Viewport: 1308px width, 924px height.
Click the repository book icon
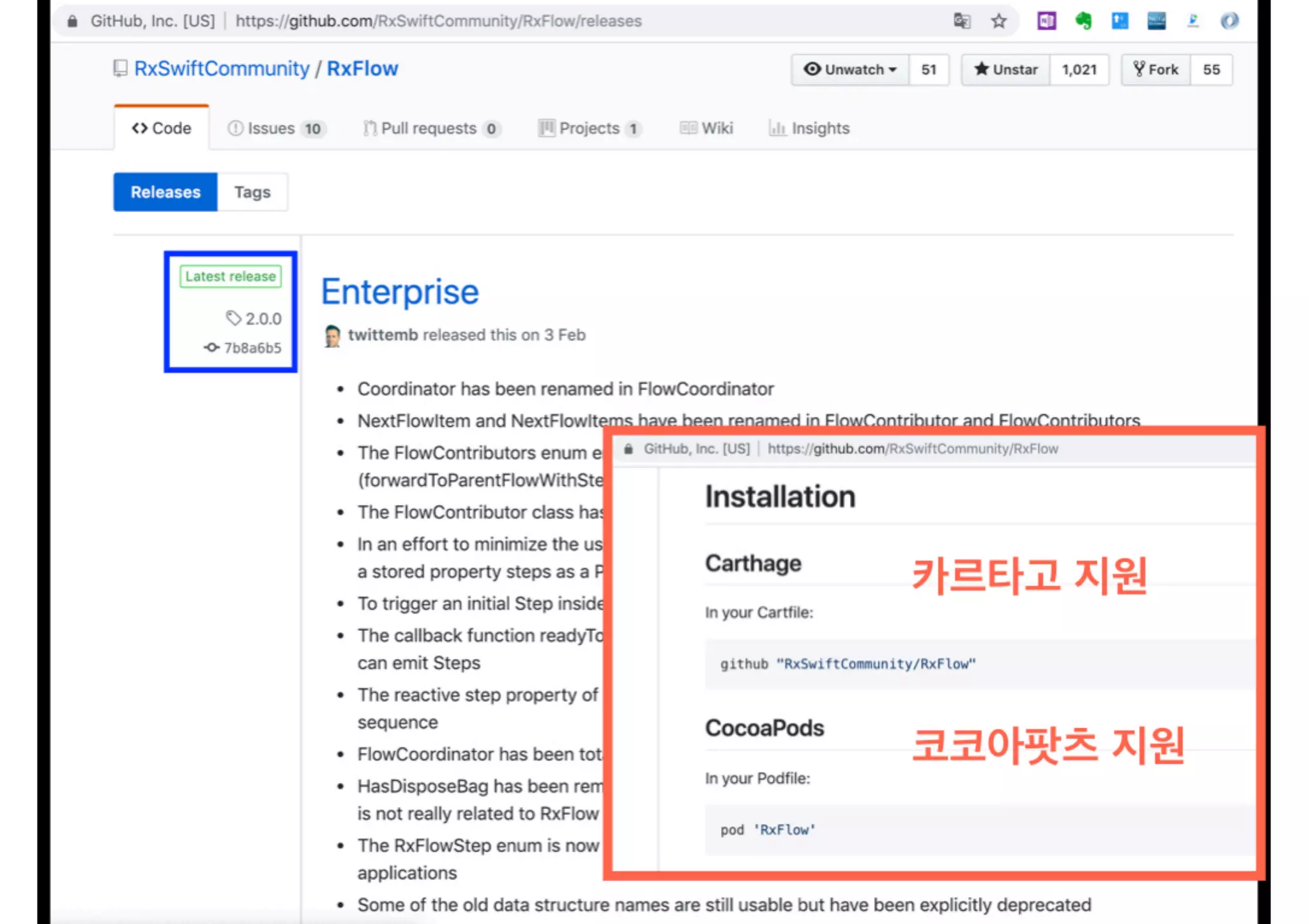pyautogui.click(x=120, y=68)
